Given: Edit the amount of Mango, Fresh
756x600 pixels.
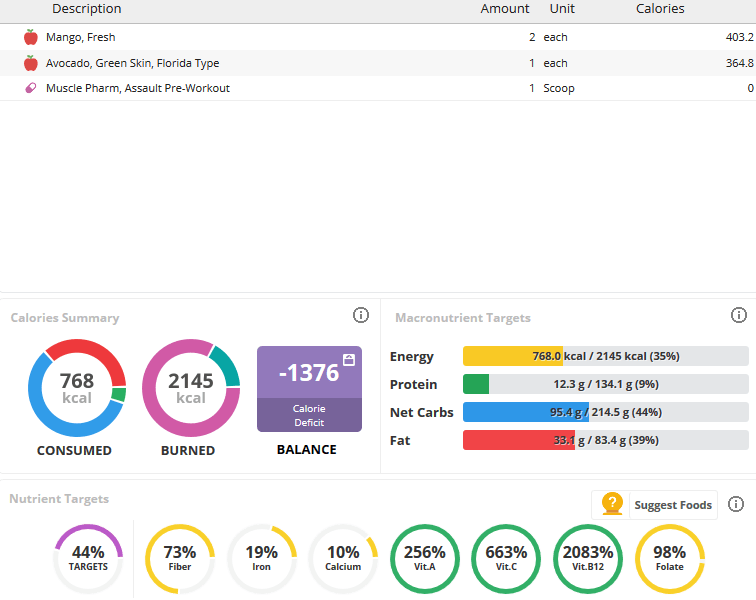Looking at the screenshot, I should (531, 37).
